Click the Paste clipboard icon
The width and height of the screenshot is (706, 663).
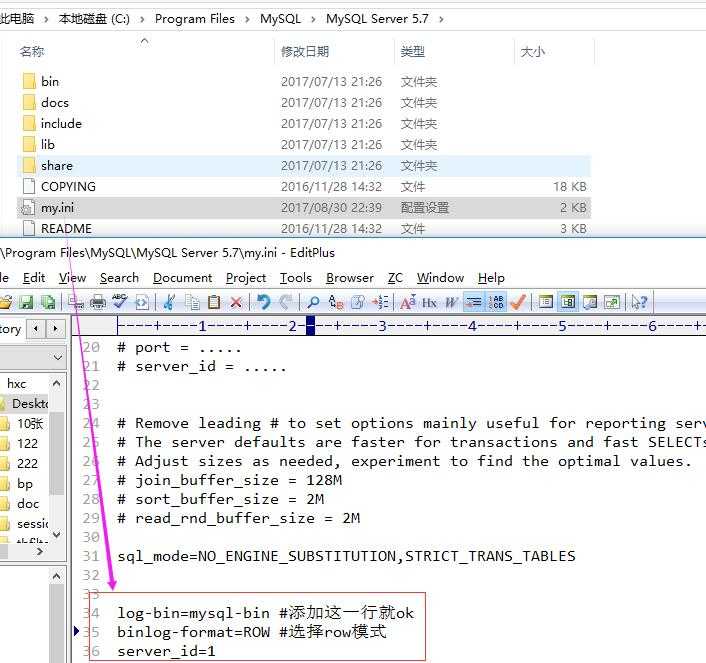(214, 302)
